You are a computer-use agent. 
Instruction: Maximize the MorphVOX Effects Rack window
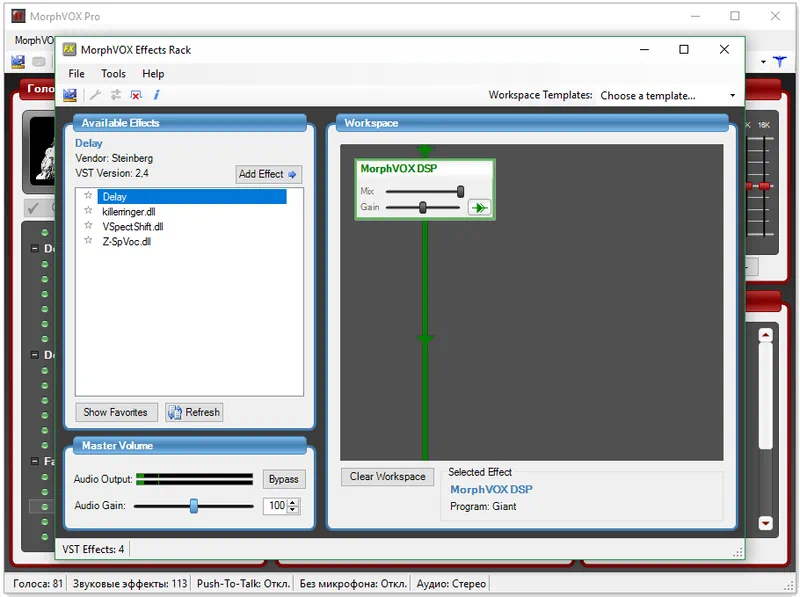point(684,49)
